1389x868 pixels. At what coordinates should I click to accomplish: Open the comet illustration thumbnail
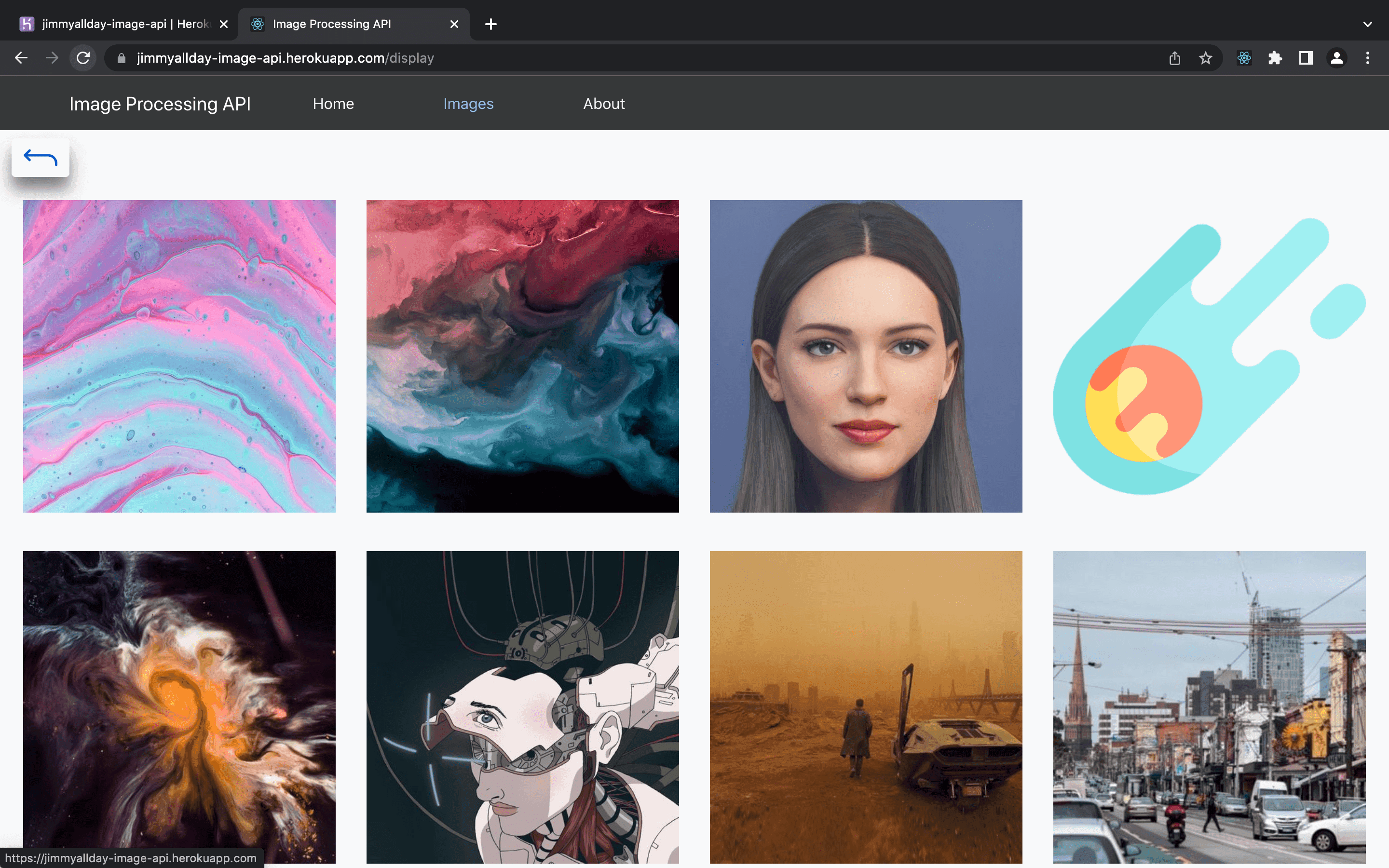pyautogui.click(x=1209, y=356)
